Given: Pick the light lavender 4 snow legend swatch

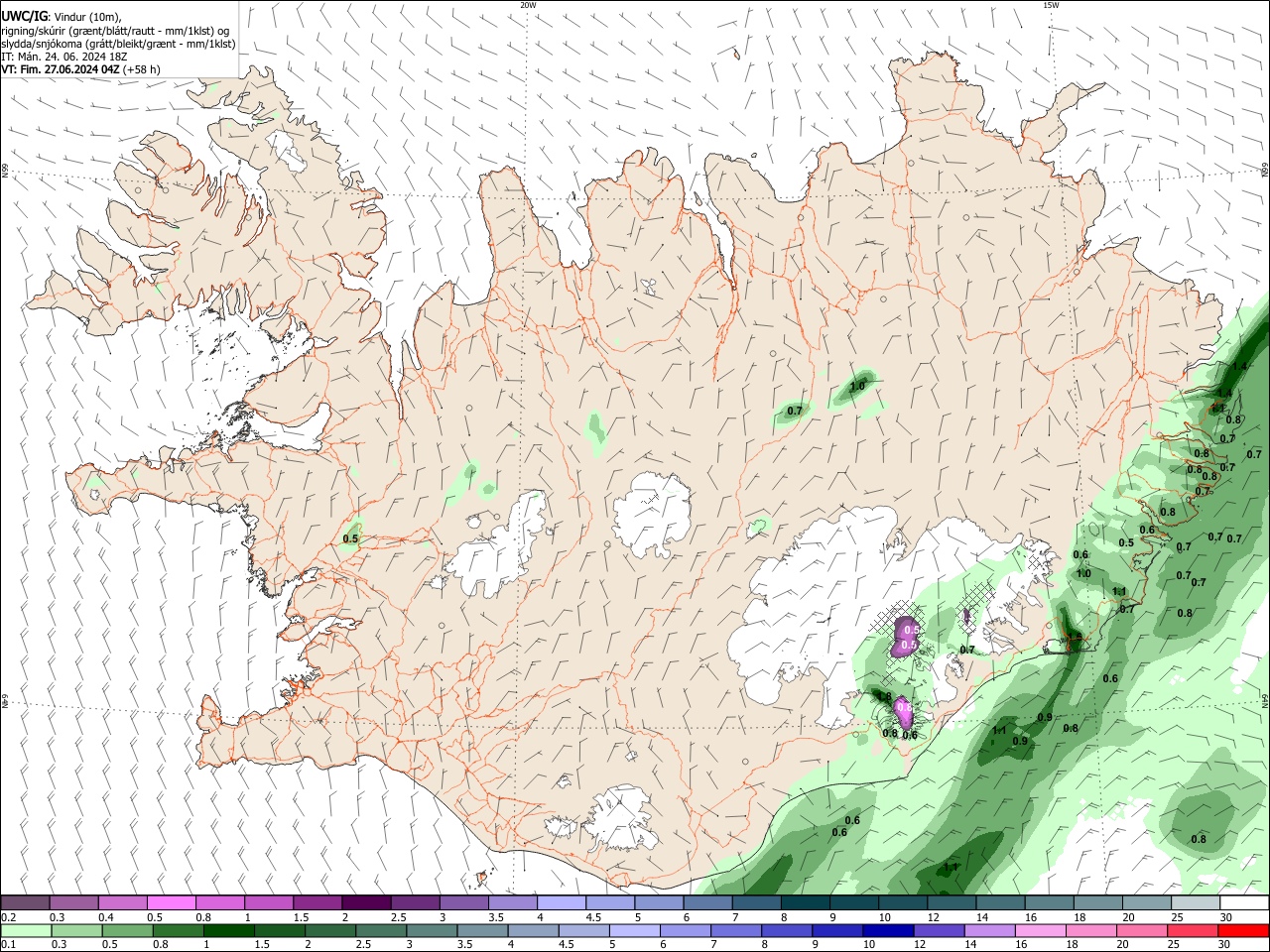Looking at the screenshot, I should tap(561, 902).
